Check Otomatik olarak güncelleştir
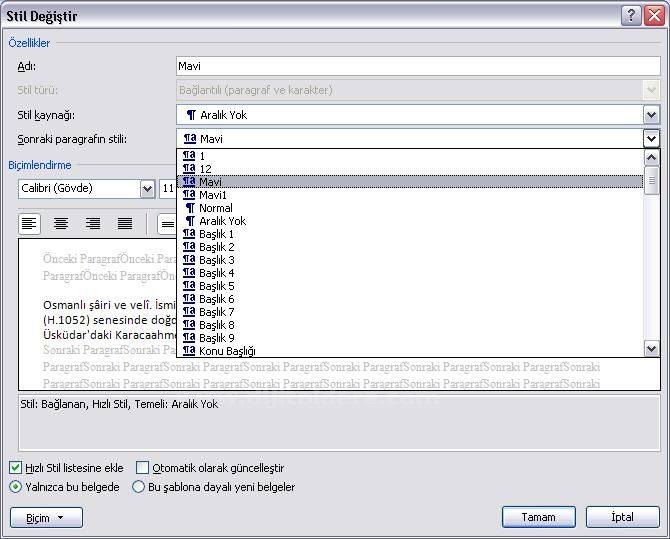670x539 pixels. point(142,468)
